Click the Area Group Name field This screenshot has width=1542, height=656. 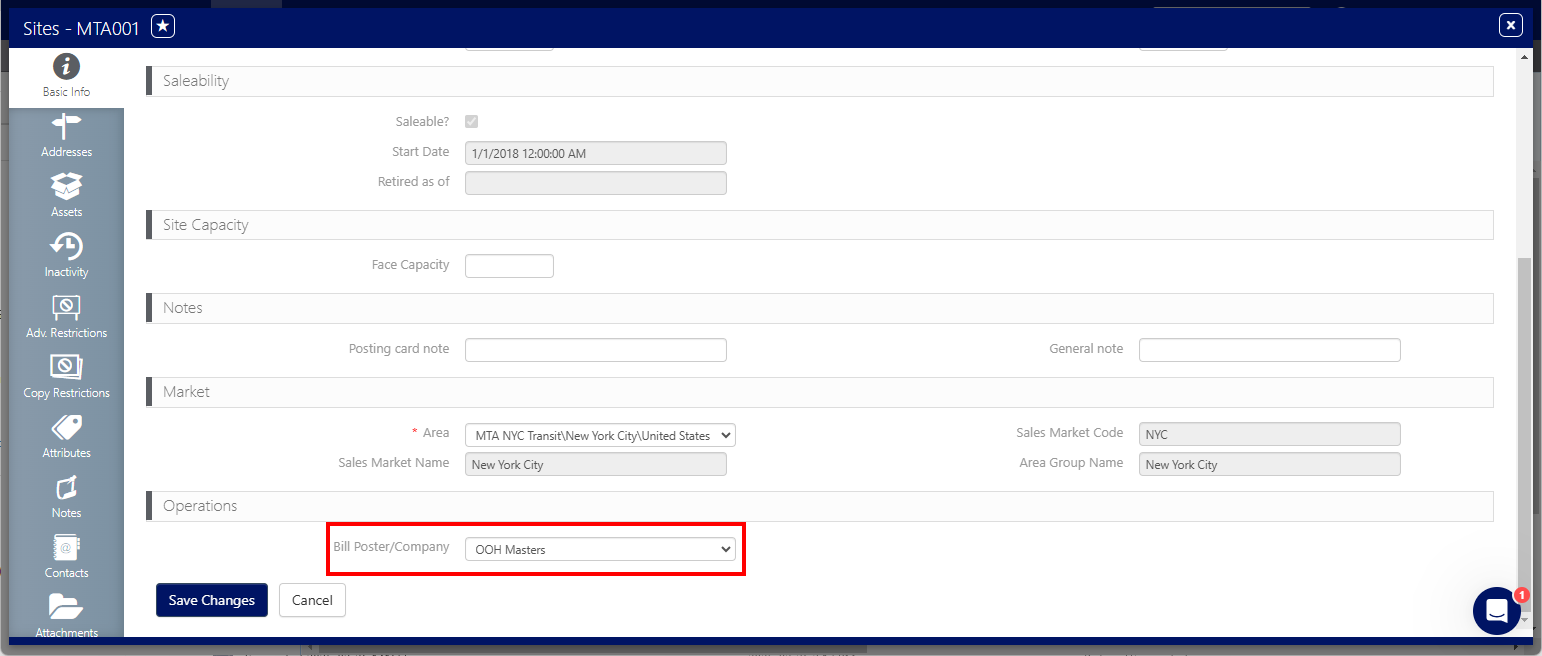point(1270,464)
